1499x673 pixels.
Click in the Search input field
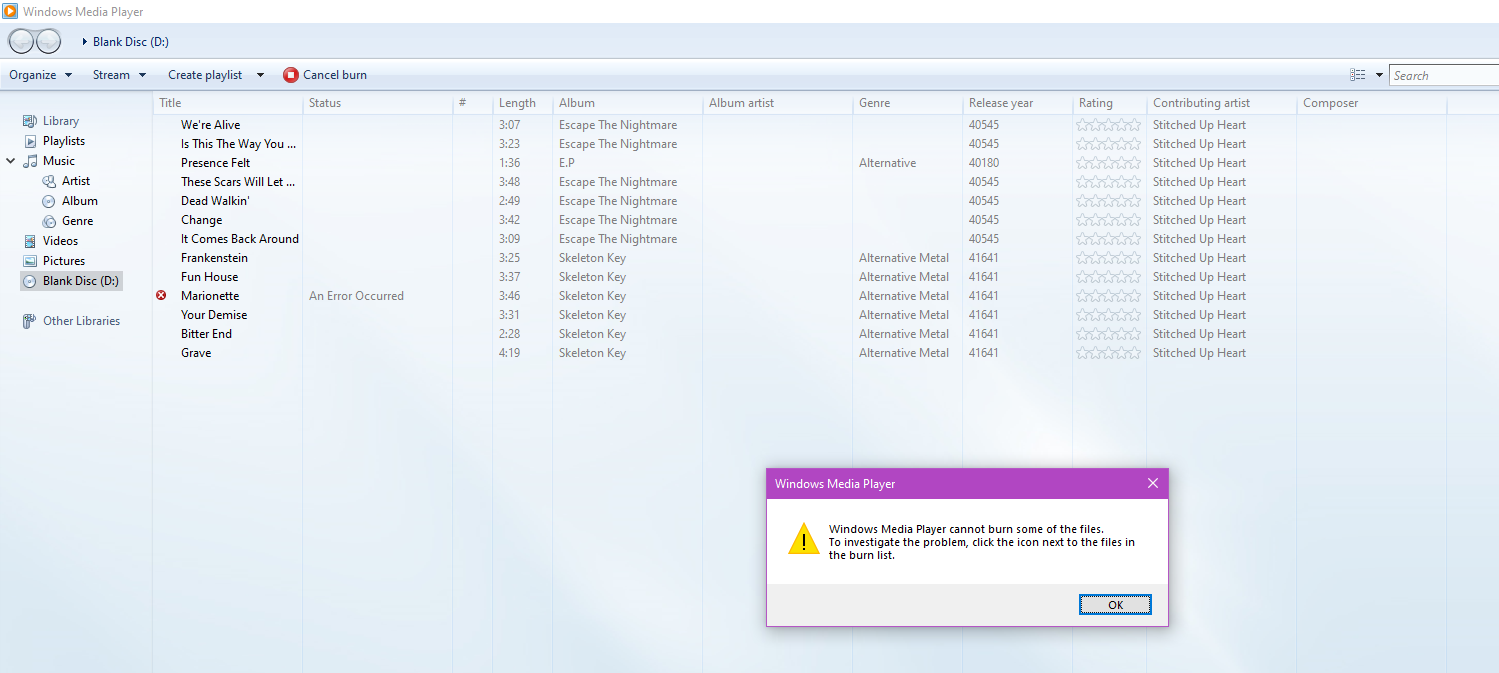point(1444,75)
